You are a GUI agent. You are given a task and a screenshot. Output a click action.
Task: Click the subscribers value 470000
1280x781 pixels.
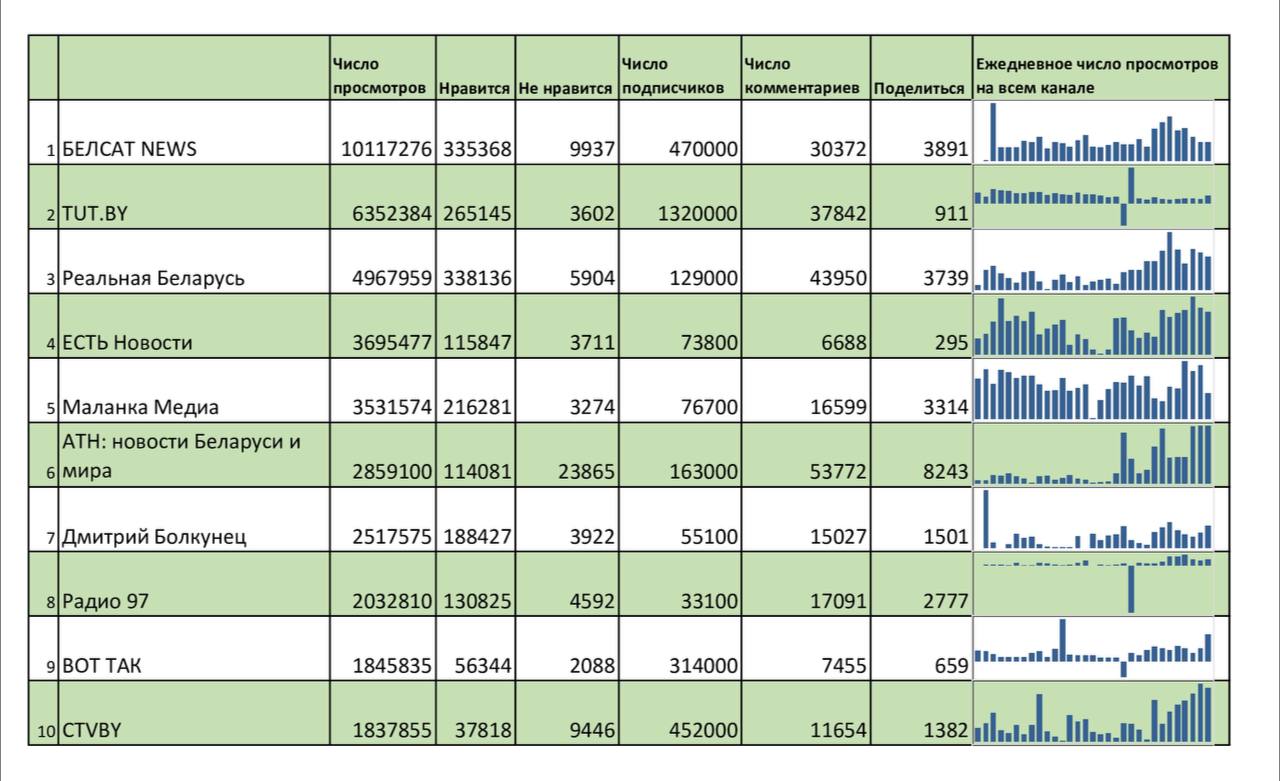(x=704, y=150)
